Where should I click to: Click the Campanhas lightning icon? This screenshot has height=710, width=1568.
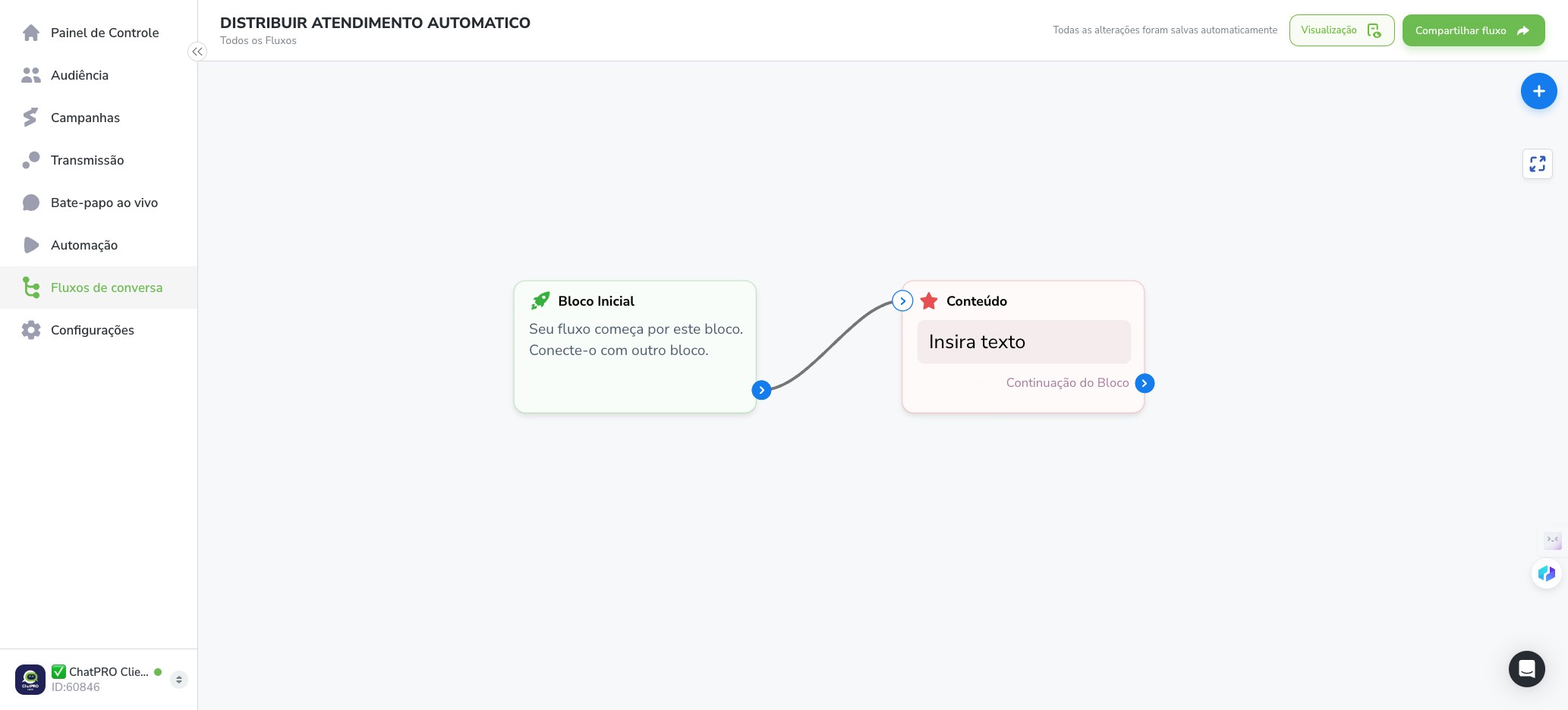[x=30, y=118]
